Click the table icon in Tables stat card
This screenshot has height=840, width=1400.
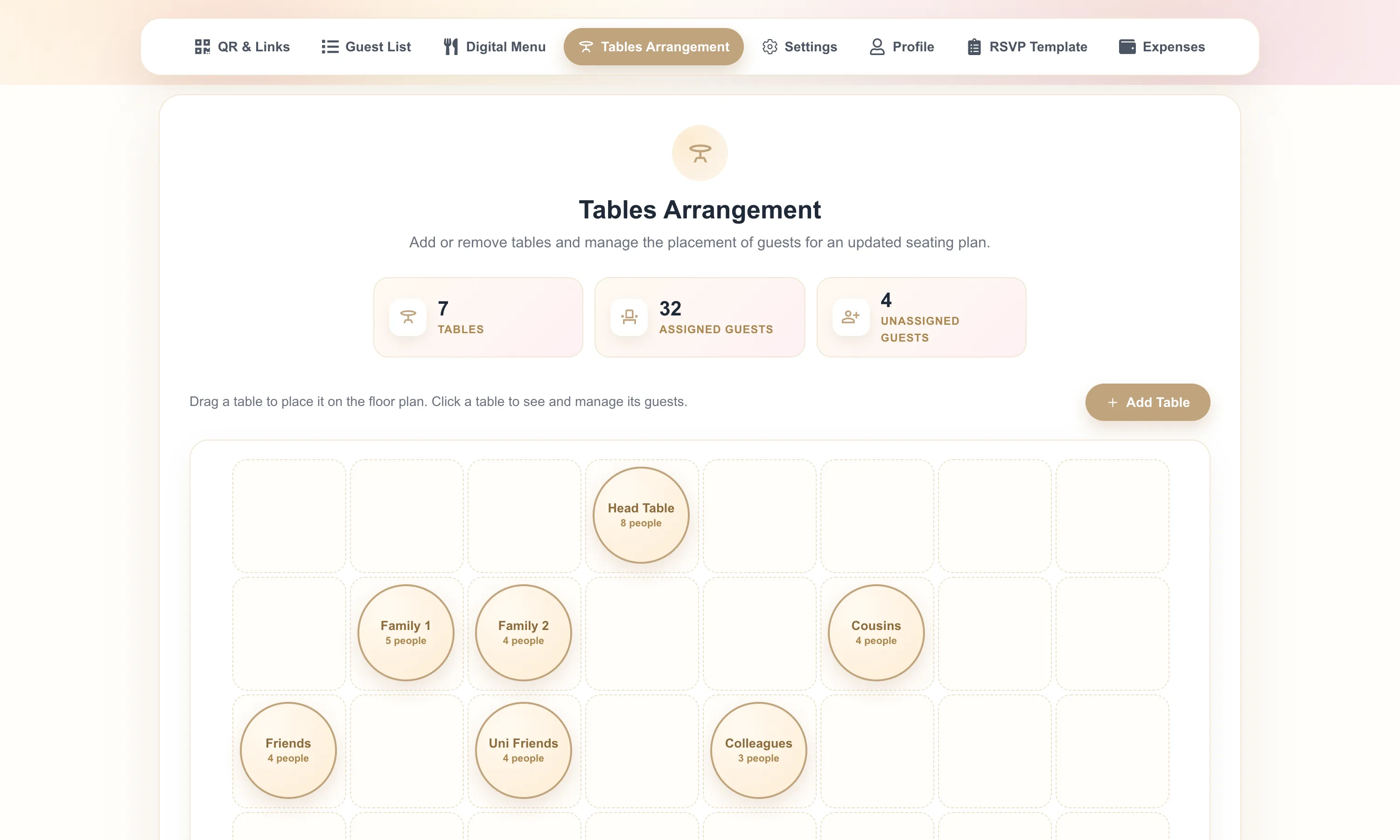pyautogui.click(x=407, y=317)
